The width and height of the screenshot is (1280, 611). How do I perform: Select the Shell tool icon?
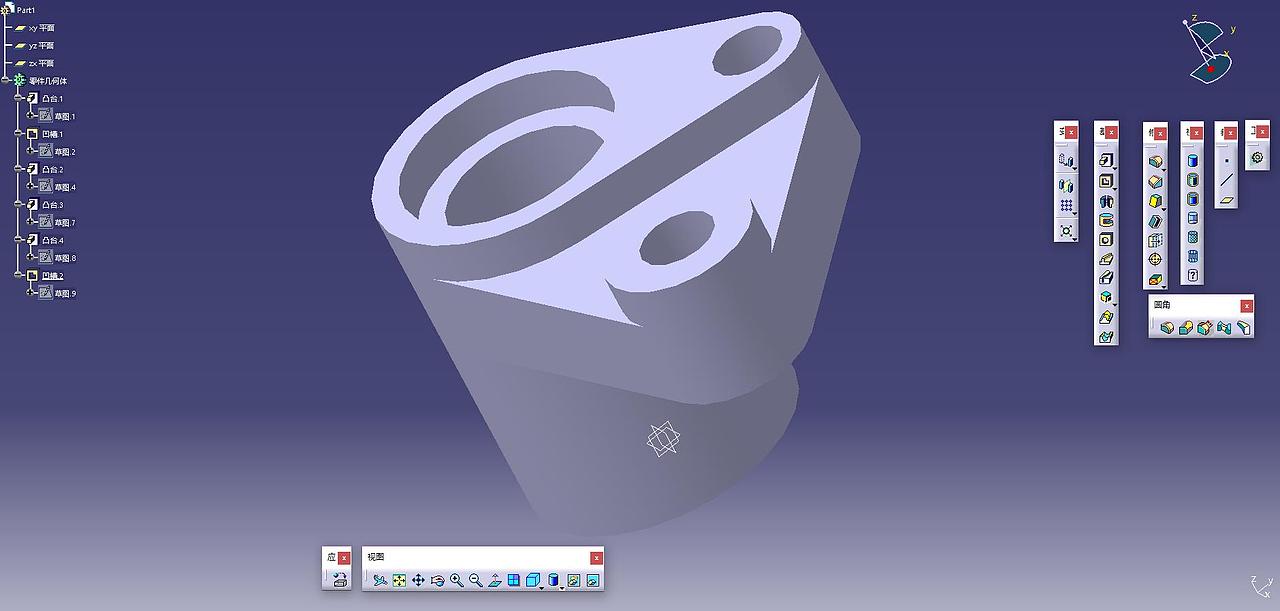[x=1155, y=221]
